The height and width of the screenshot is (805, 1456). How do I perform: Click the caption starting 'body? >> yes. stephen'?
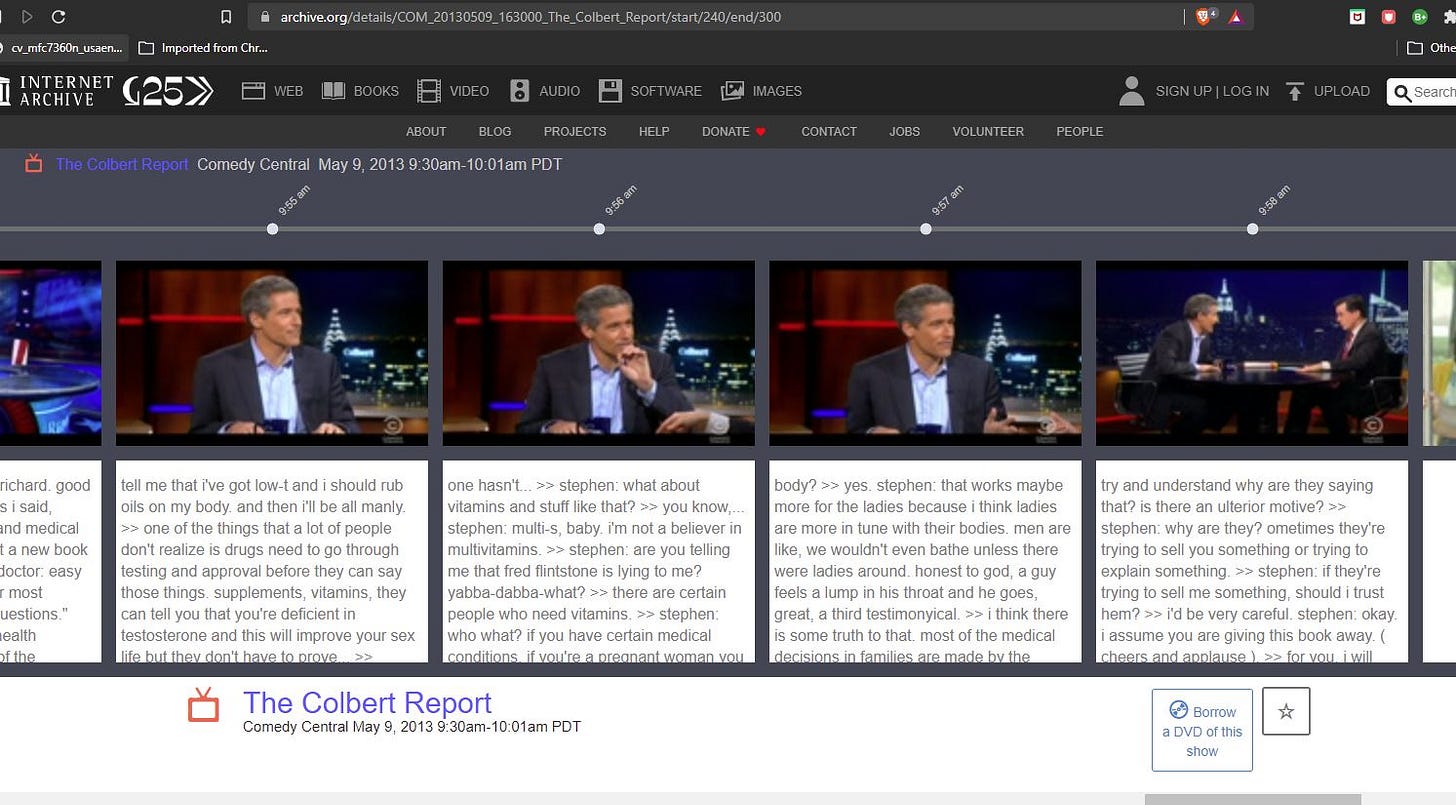coord(925,561)
